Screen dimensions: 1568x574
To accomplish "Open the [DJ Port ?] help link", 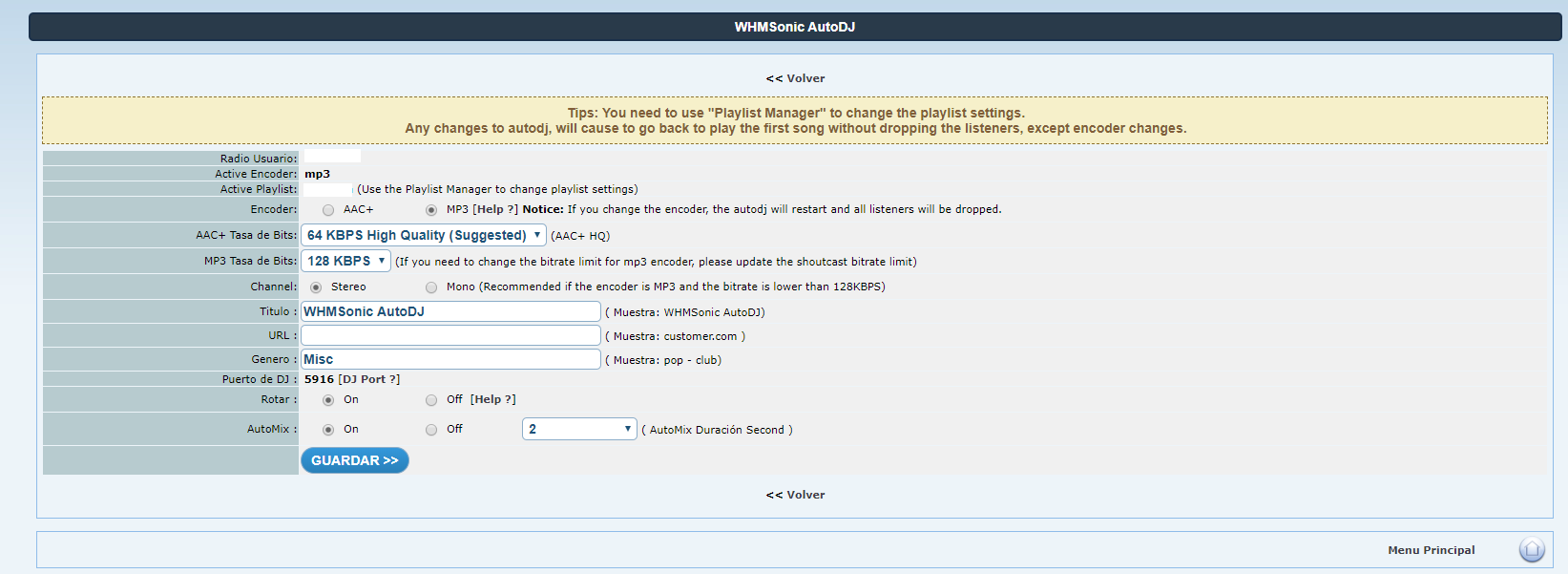I will (369, 379).
